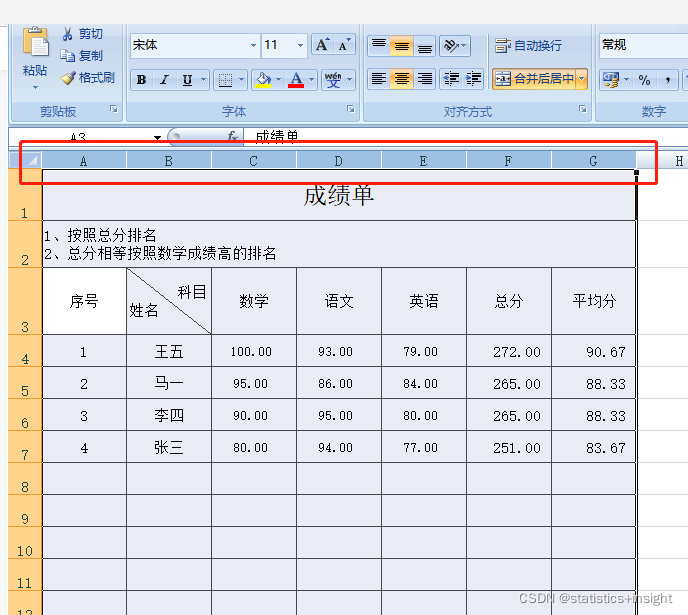Select column H header
This screenshot has height=615, width=688.
(x=679, y=161)
